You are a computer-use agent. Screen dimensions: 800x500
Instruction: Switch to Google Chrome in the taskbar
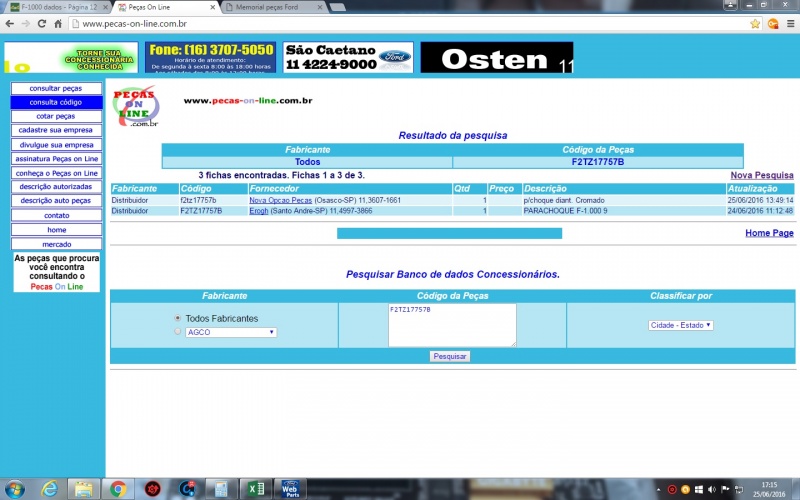(x=118, y=489)
